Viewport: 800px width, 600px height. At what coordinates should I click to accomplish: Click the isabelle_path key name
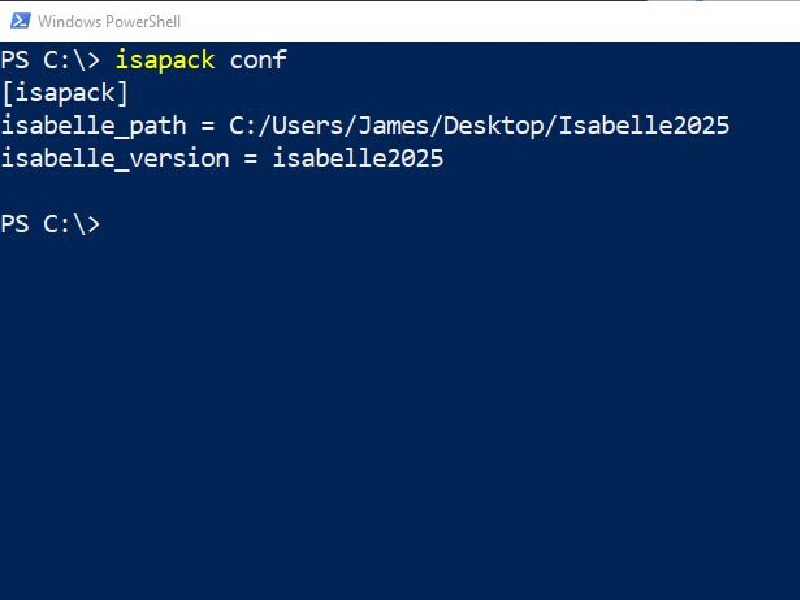94,126
